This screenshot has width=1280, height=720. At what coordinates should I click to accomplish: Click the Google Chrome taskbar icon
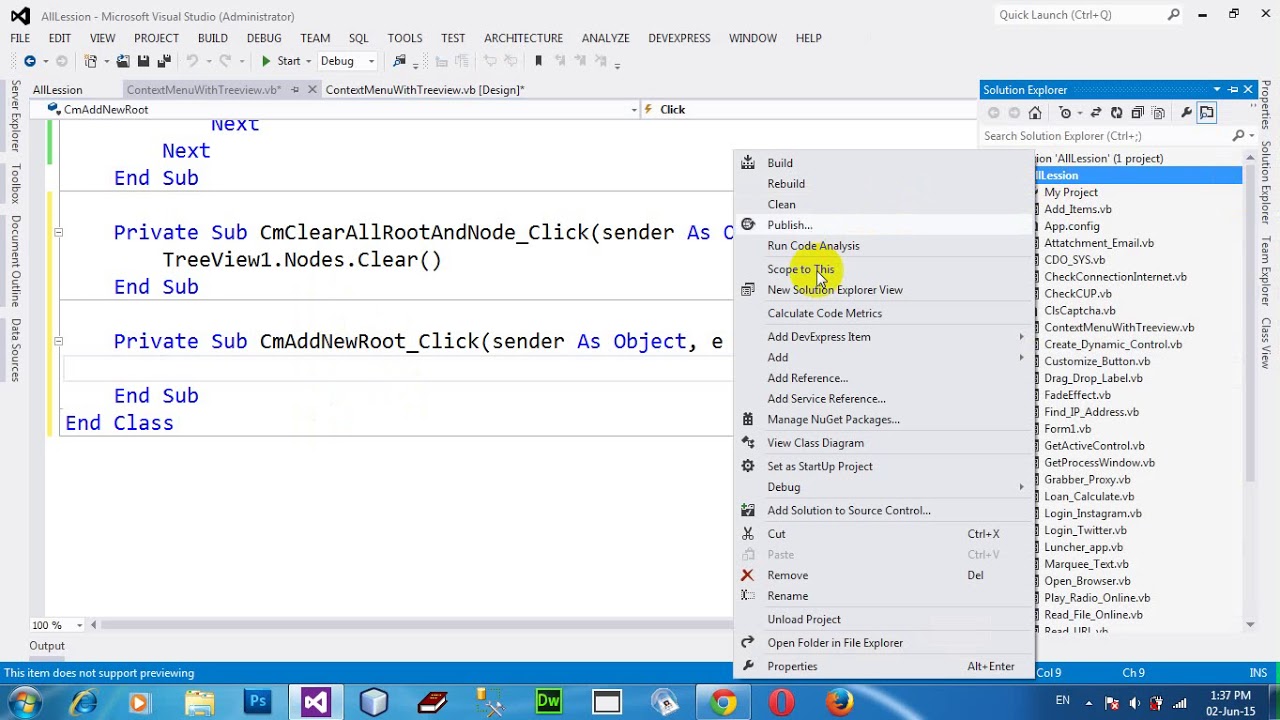coord(724,702)
